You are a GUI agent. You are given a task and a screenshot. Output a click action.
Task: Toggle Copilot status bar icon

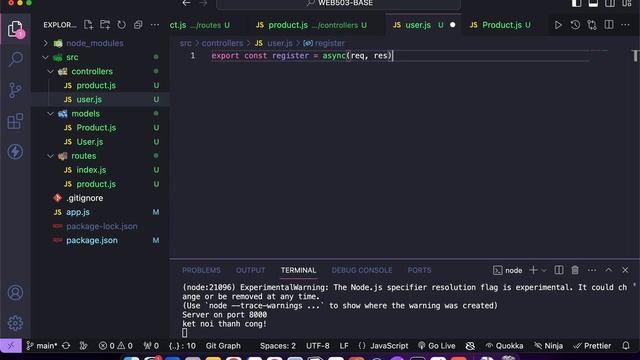(x=470, y=346)
